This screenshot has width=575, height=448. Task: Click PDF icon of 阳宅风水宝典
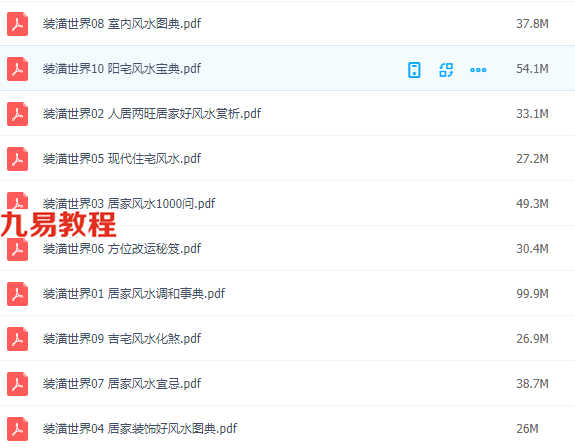pos(17,69)
